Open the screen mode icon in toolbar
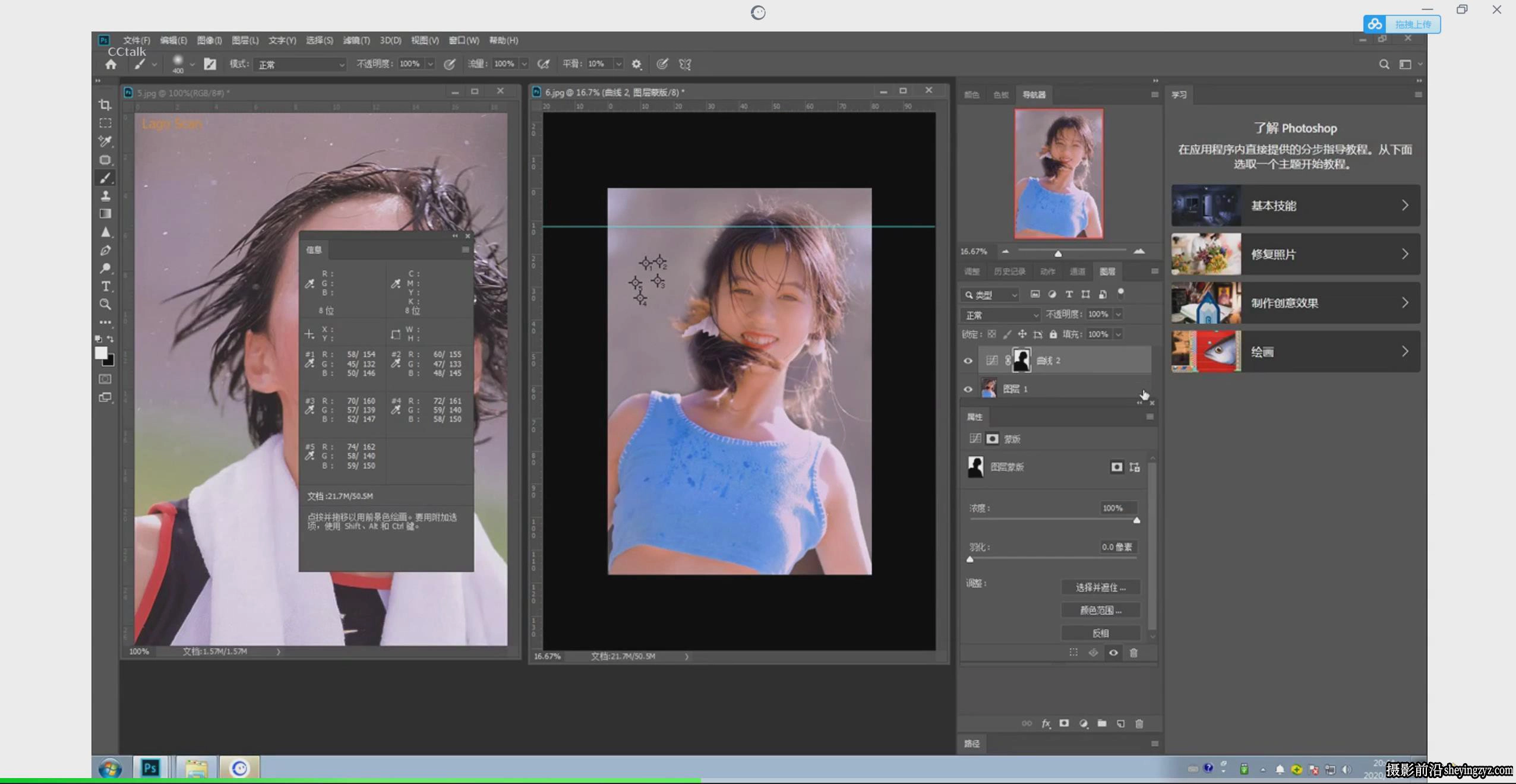The height and width of the screenshot is (784, 1516). [x=105, y=397]
